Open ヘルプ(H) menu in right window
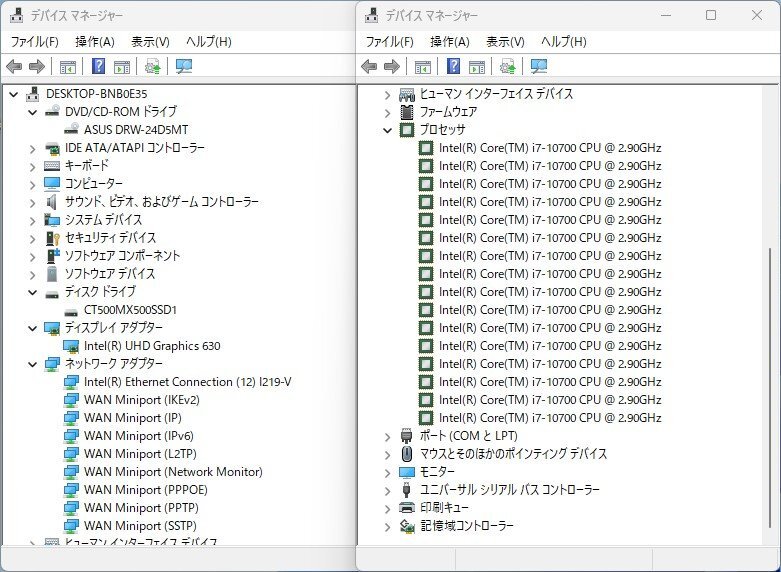Screen dimensions: 781x572 (564, 42)
